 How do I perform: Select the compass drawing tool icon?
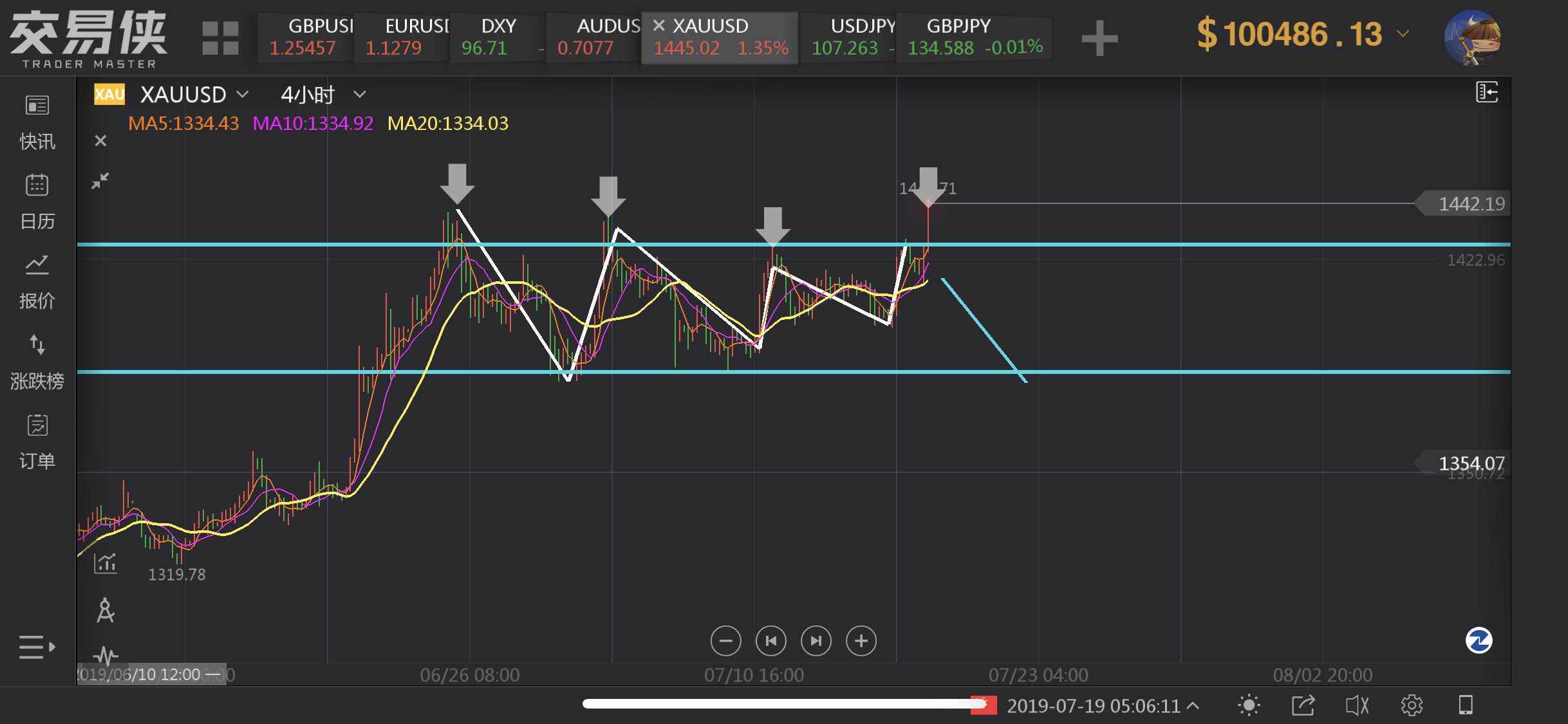(x=105, y=610)
